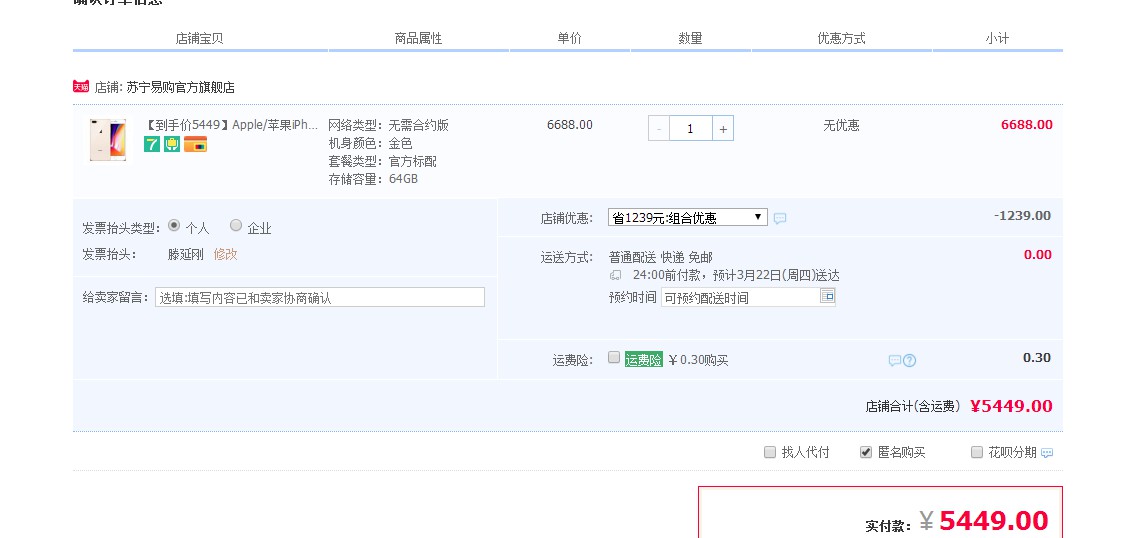Click the Tmall store logo icon
The image size is (1145, 538).
coord(80,87)
